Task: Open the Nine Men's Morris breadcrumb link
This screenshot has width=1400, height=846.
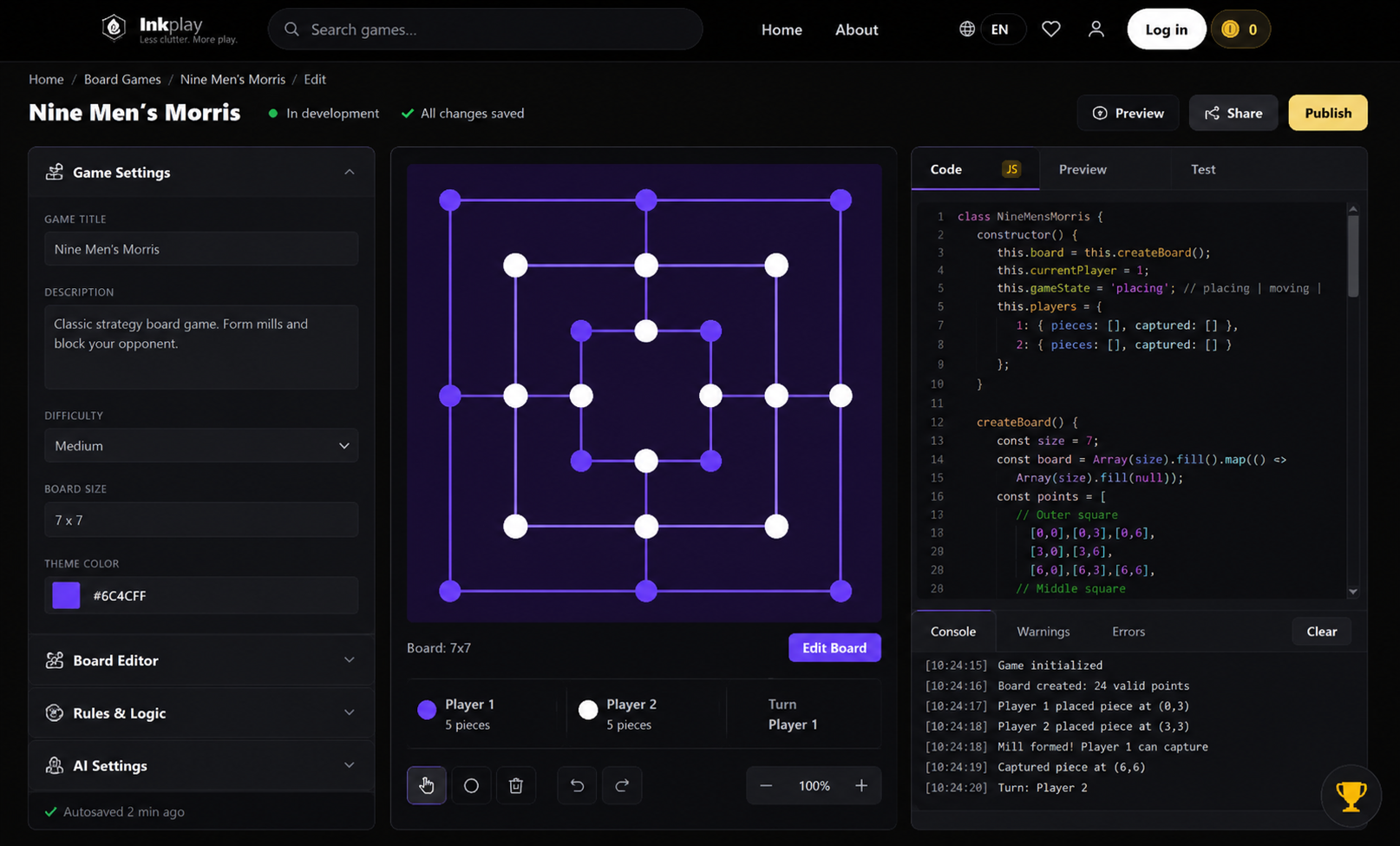Action: point(232,79)
